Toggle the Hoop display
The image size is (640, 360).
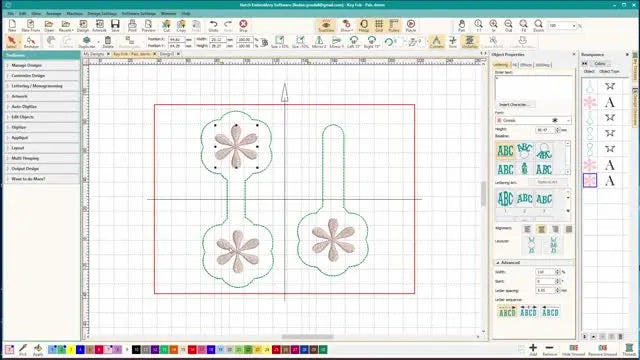tap(364, 25)
